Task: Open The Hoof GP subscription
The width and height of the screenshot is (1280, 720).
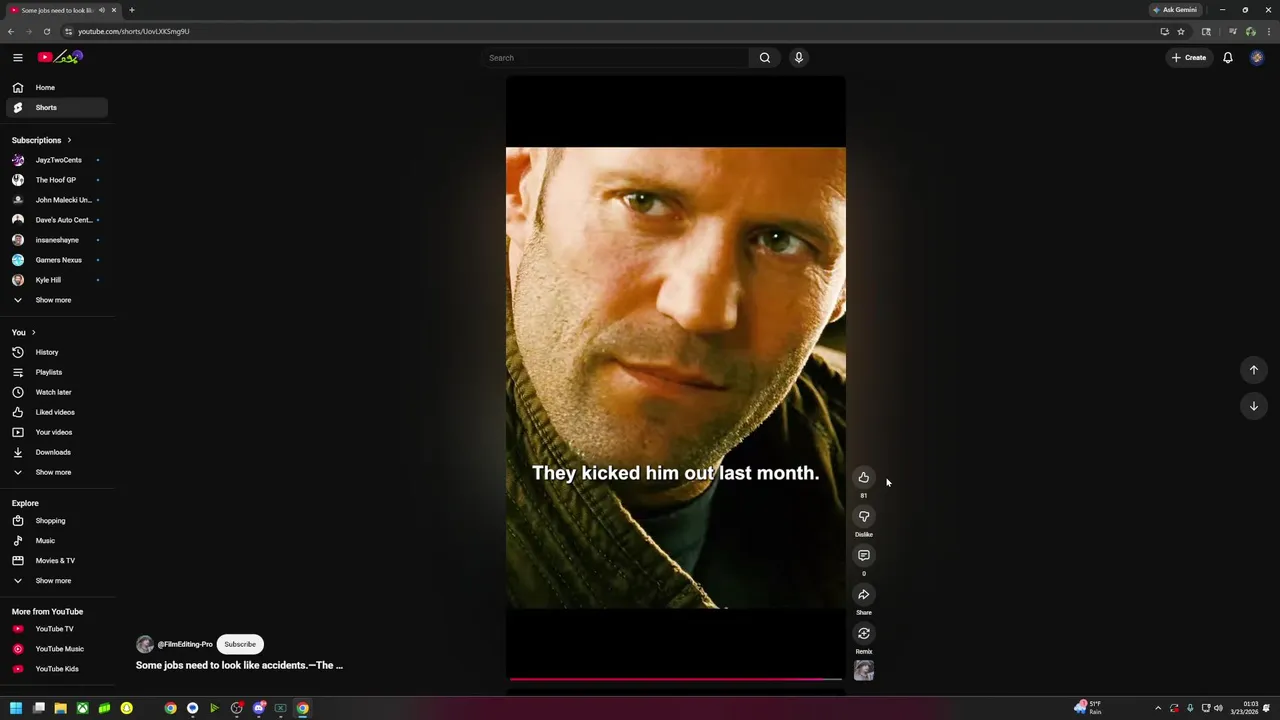Action: [57, 180]
